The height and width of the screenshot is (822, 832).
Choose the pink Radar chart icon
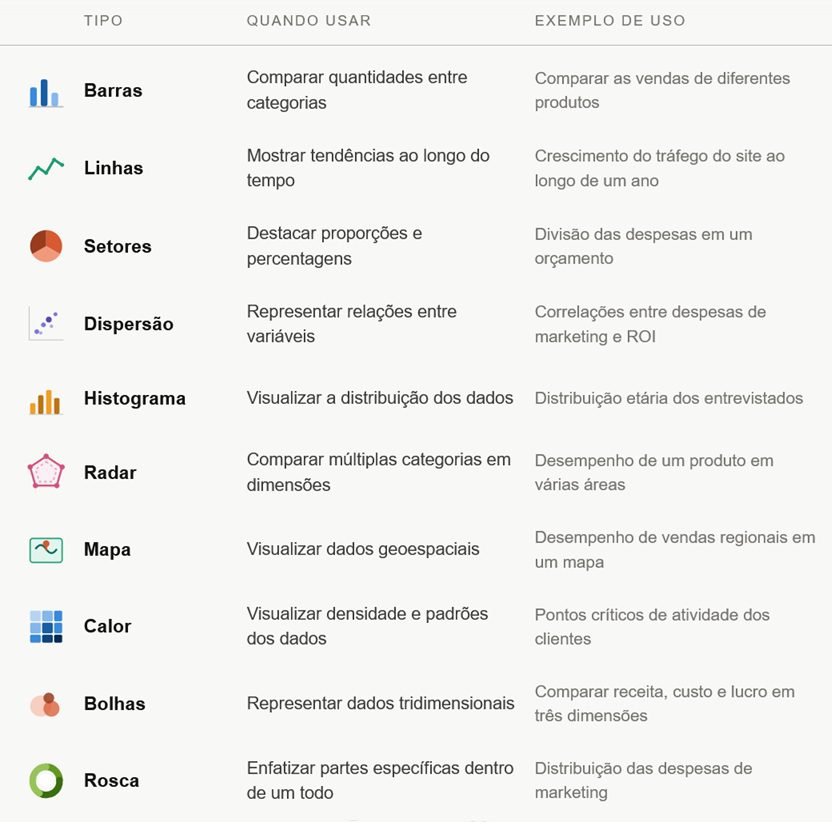(46, 472)
